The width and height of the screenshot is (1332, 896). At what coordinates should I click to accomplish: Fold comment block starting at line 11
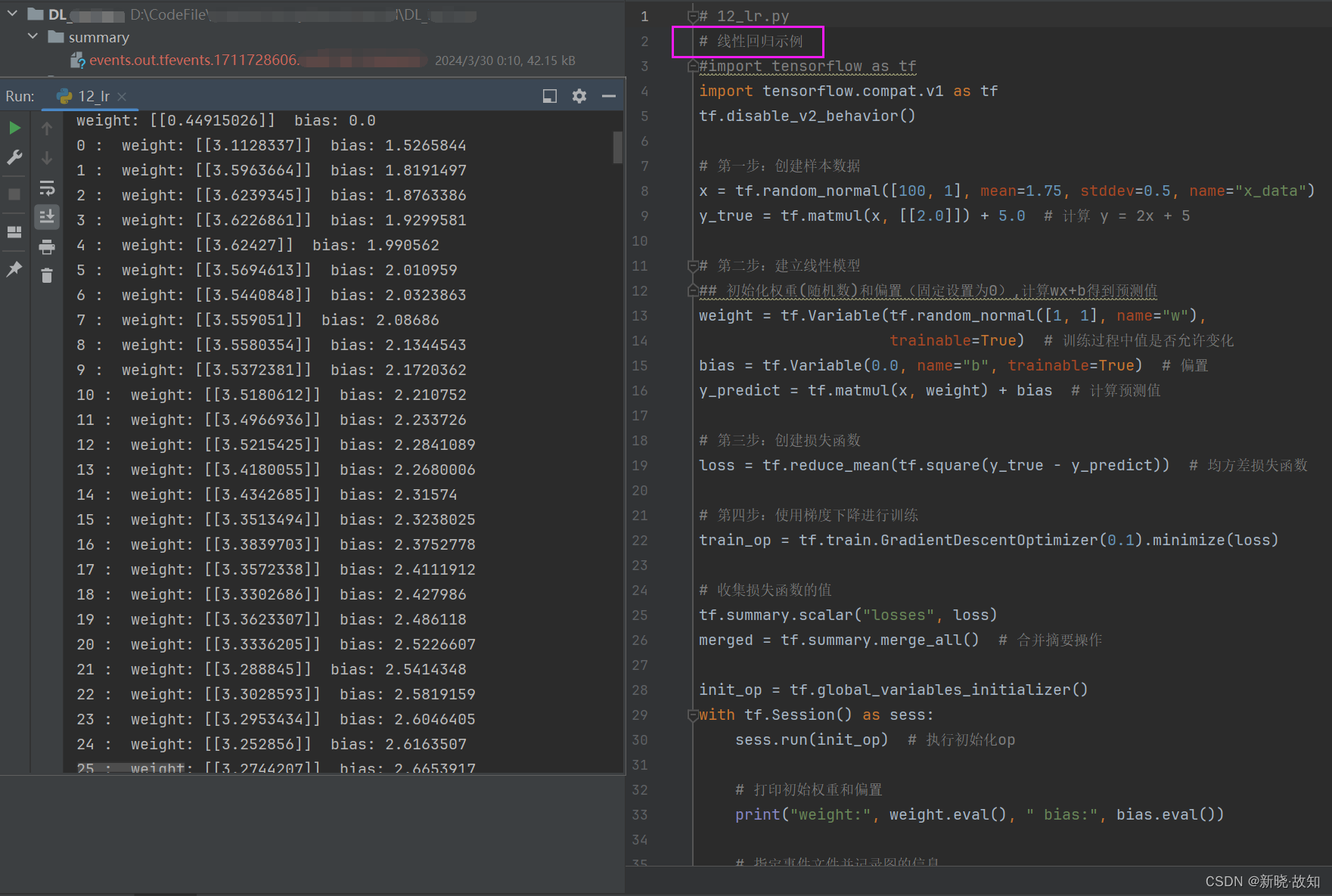(692, 266)
